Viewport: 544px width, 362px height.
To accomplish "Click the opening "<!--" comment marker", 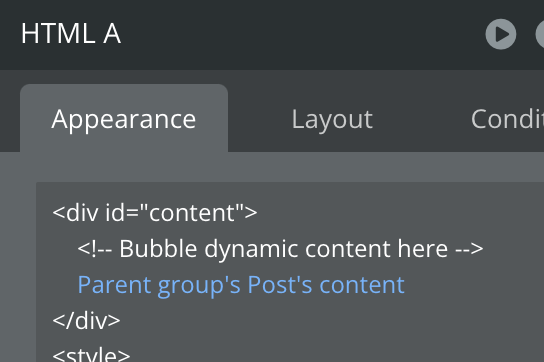I will (x=95, y=249).
